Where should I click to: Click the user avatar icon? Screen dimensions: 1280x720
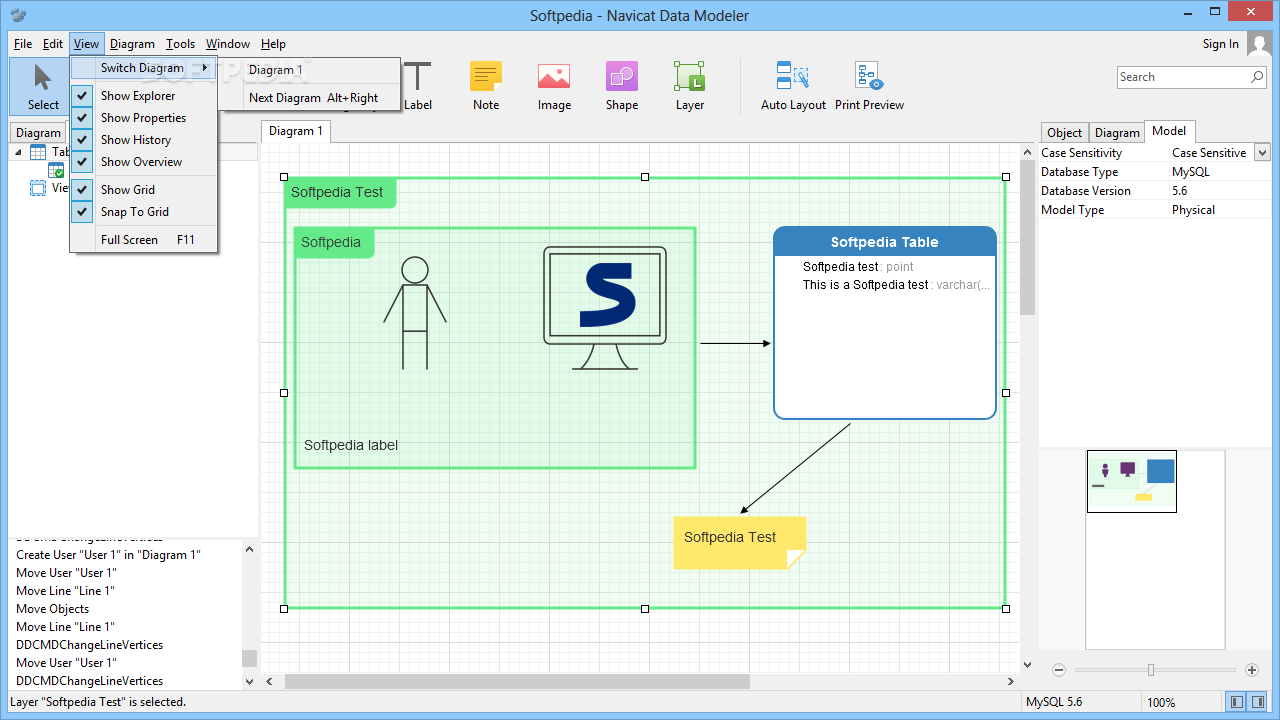(1259, 44)
